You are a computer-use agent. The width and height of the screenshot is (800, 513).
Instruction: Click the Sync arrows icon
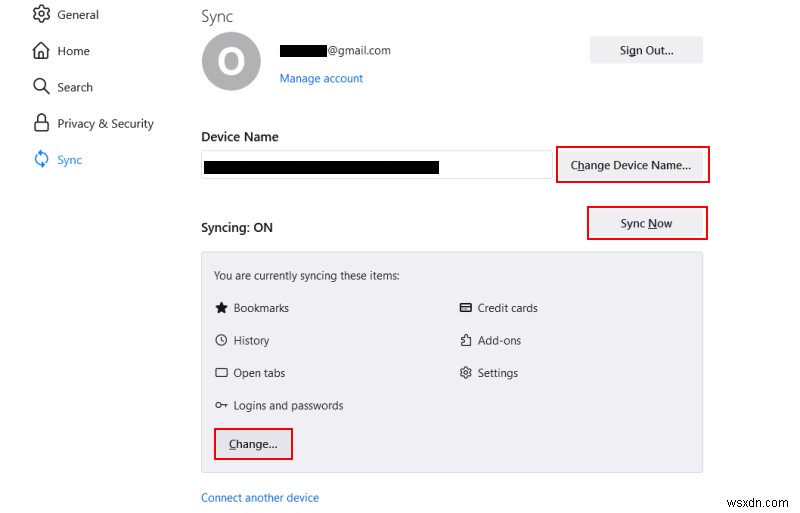click(x=41, y=159)
